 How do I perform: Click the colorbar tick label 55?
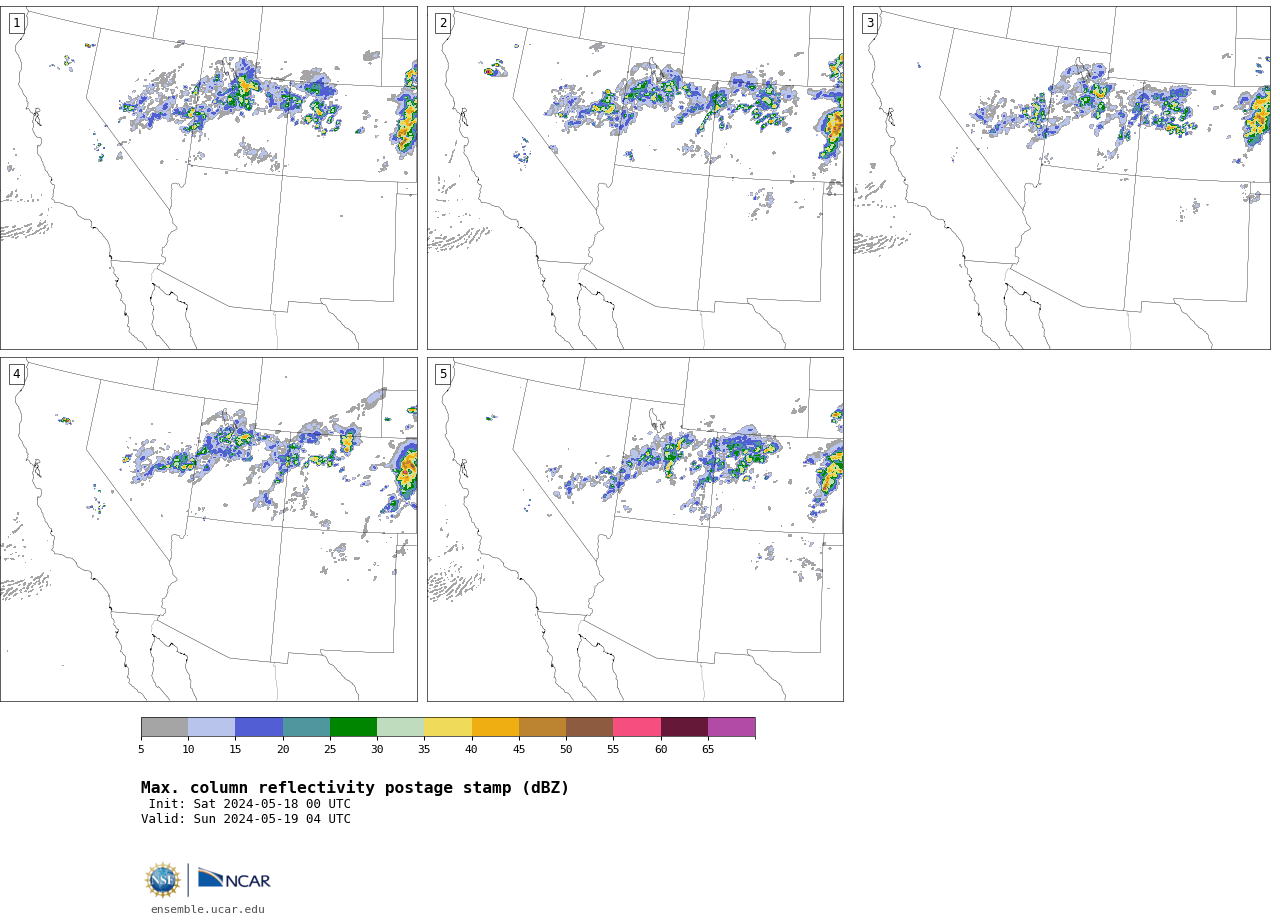click(613, 749)
